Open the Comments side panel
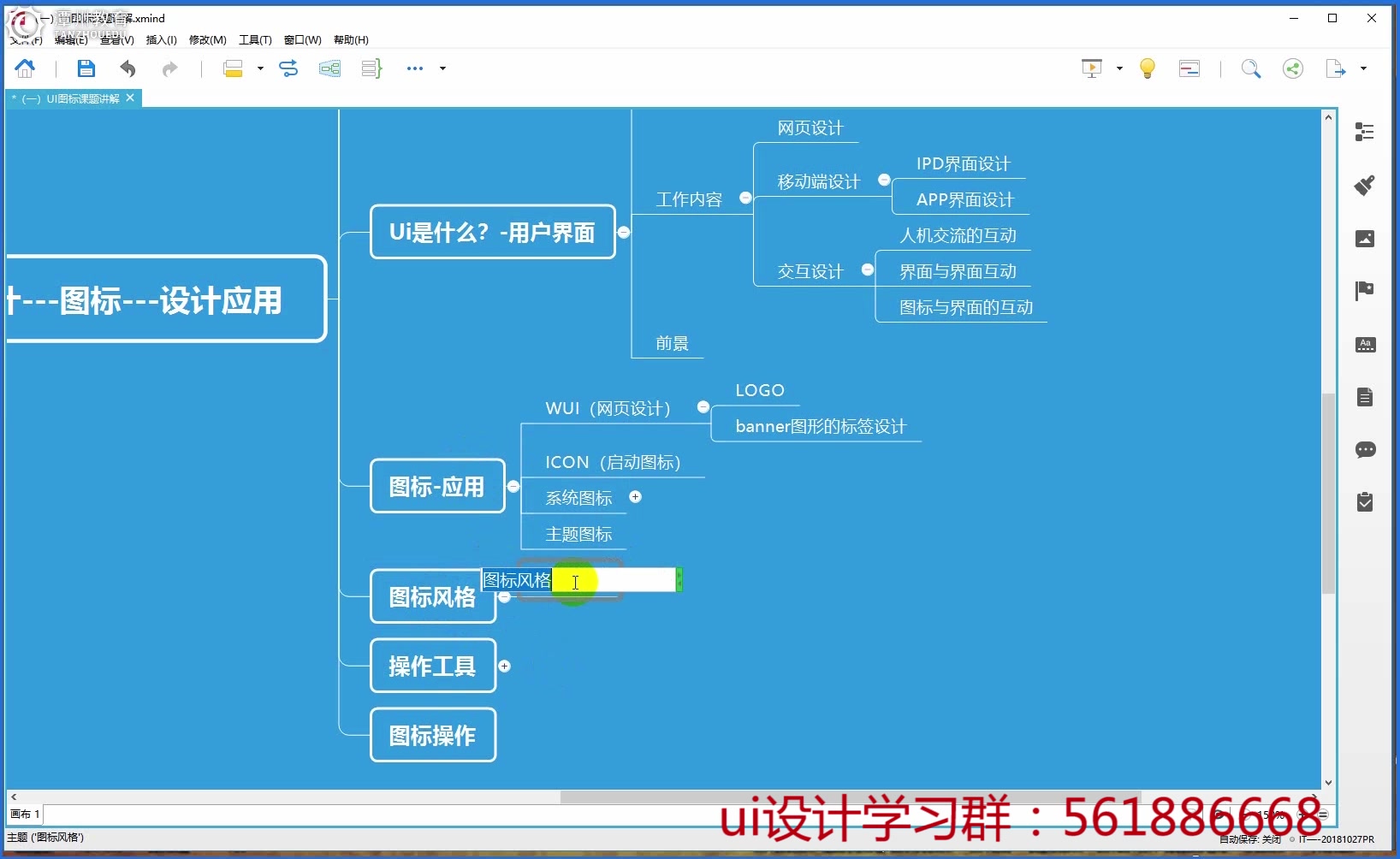 (1365, 450)
